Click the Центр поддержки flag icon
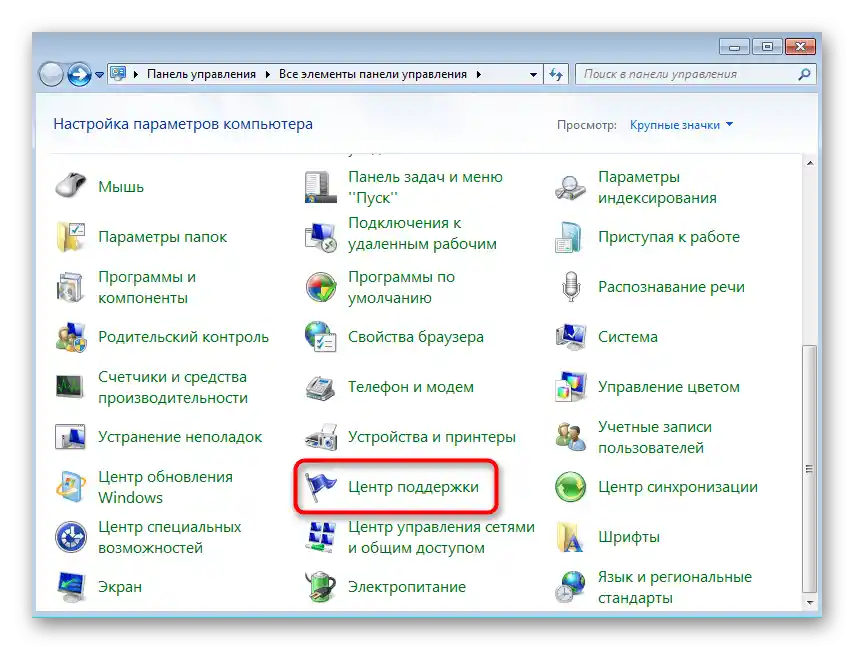 (x=320, y=487)
